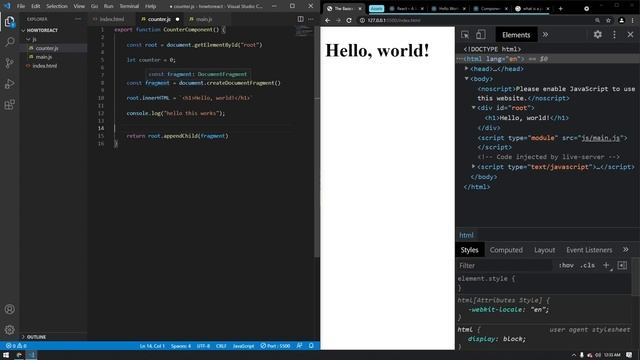Open the Search view in VS Code
Viewport: 640px width, 360px height.
9,42
